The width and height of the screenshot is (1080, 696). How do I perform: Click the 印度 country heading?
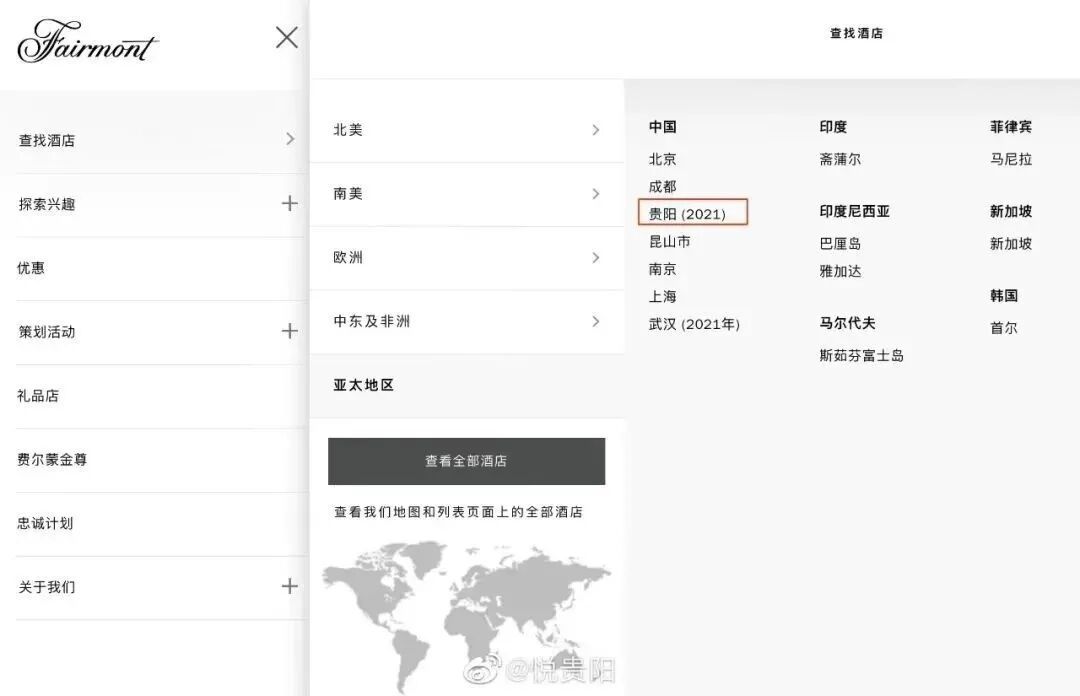coord(833,127)
